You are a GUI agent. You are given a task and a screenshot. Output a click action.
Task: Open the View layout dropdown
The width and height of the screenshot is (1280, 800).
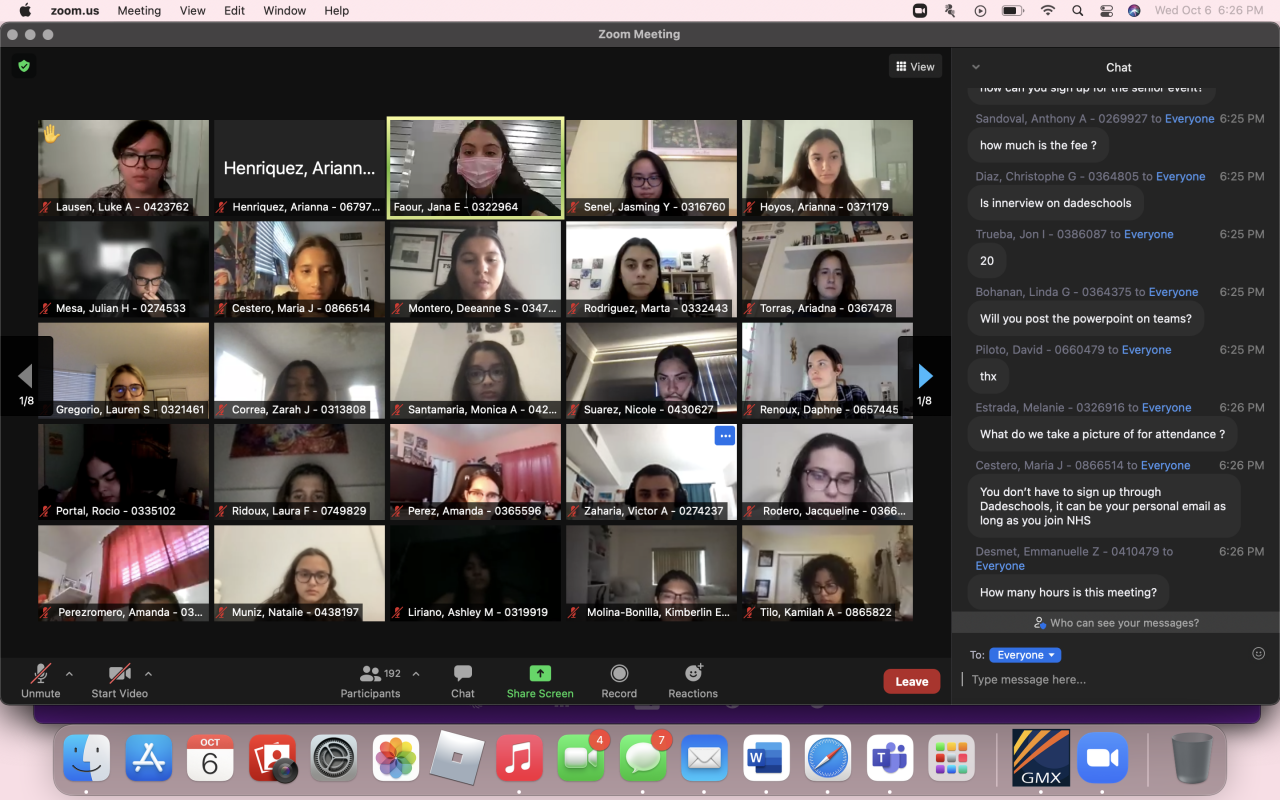coord(915,67)
